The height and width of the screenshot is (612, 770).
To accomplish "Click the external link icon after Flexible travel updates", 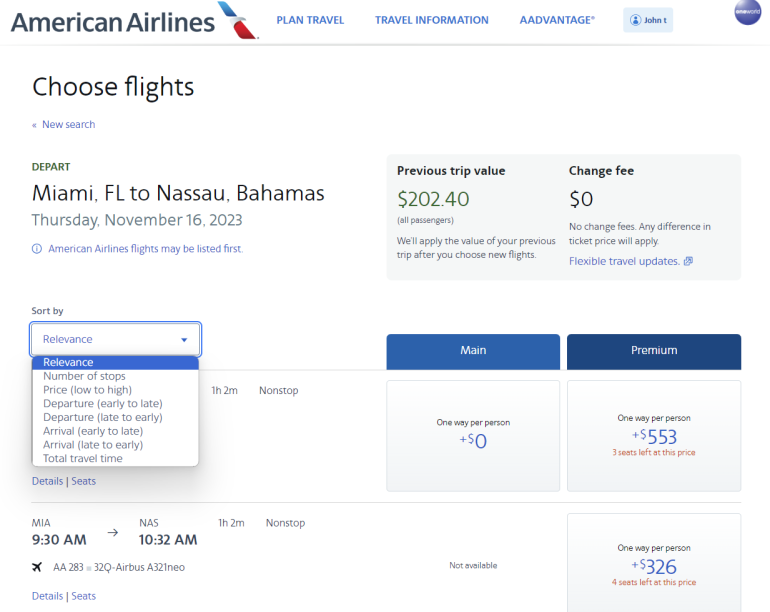I will [x=688, y=262].
